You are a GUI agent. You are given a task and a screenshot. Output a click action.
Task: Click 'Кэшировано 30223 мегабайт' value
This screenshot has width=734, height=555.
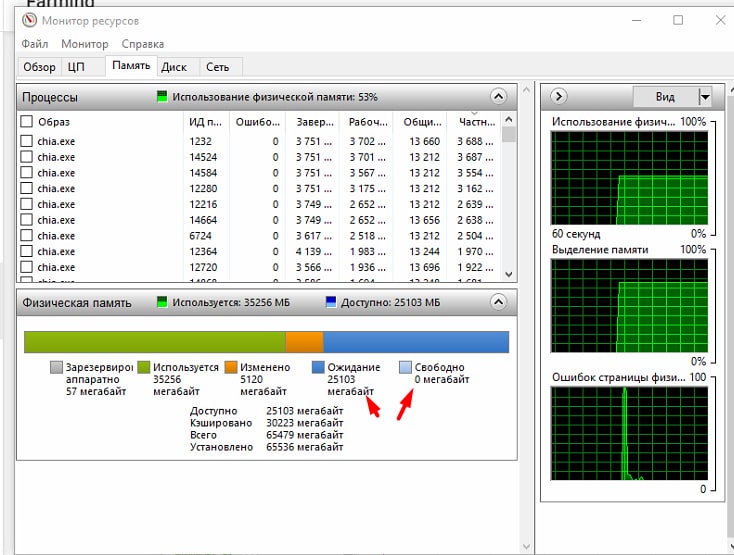(305, 423)
